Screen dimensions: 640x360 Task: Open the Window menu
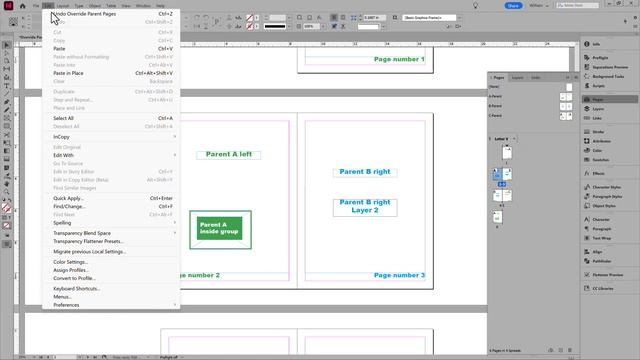[143, 6]
